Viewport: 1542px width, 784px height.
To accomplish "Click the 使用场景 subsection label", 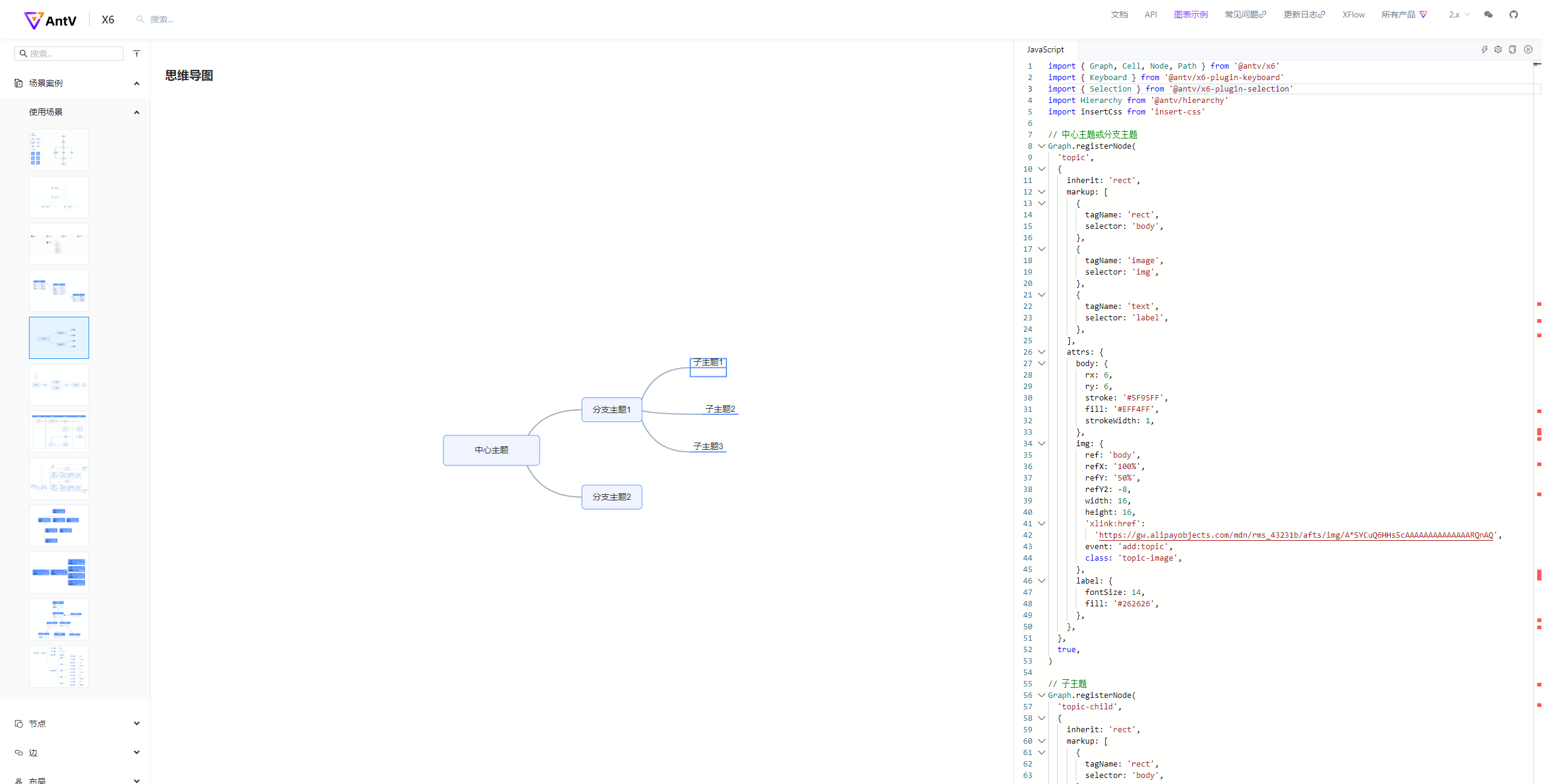I will pos(46,112).
